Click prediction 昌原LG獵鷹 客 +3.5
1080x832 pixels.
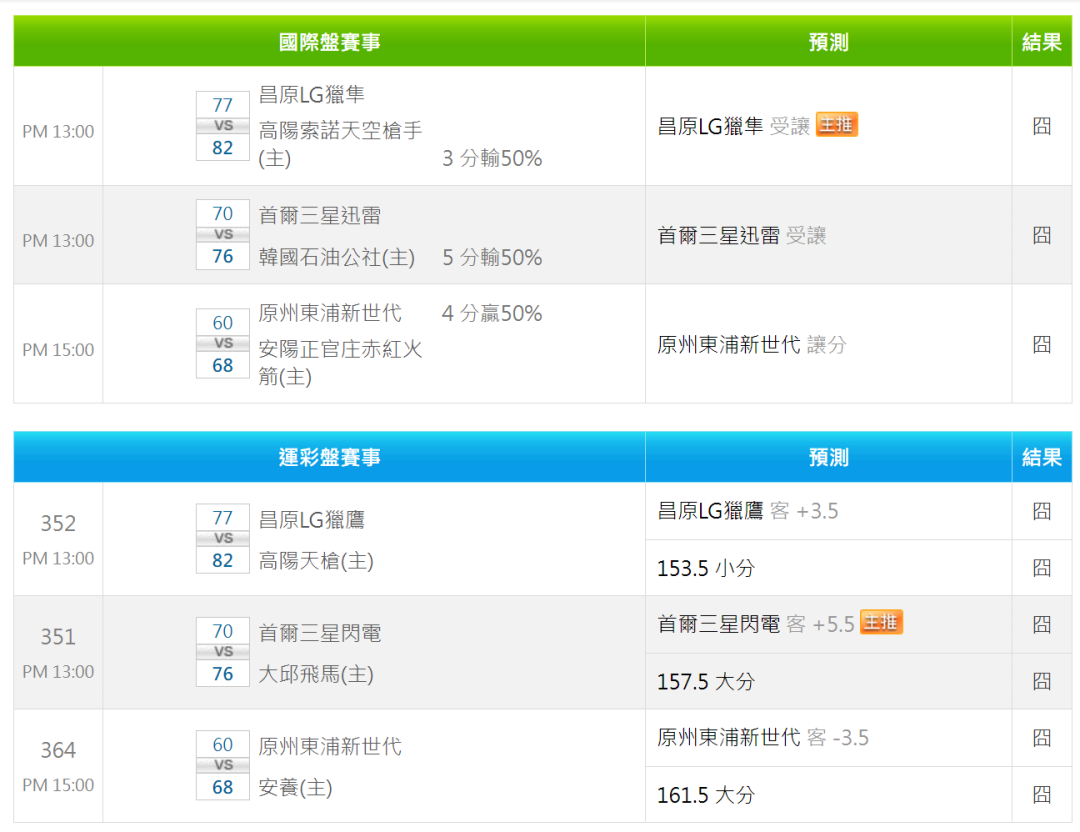click(x=748, y=511)
